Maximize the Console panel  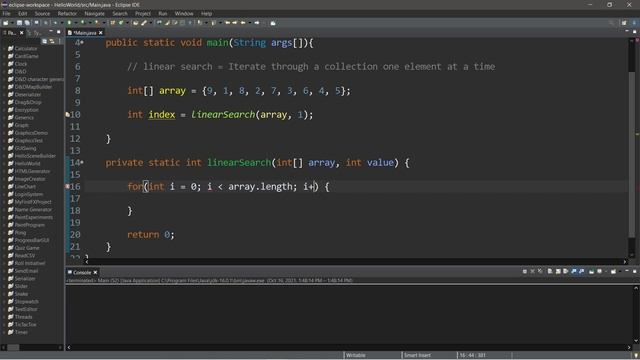pyautogui.click(x=635, y=271)
